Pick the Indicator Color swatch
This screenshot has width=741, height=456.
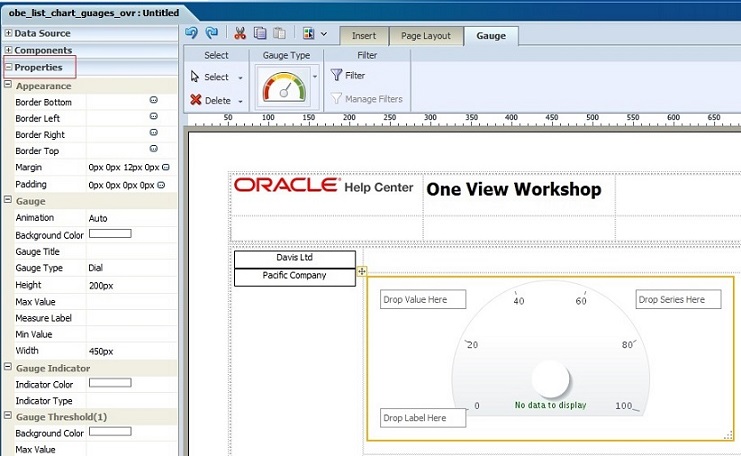(x=110, y=383)
